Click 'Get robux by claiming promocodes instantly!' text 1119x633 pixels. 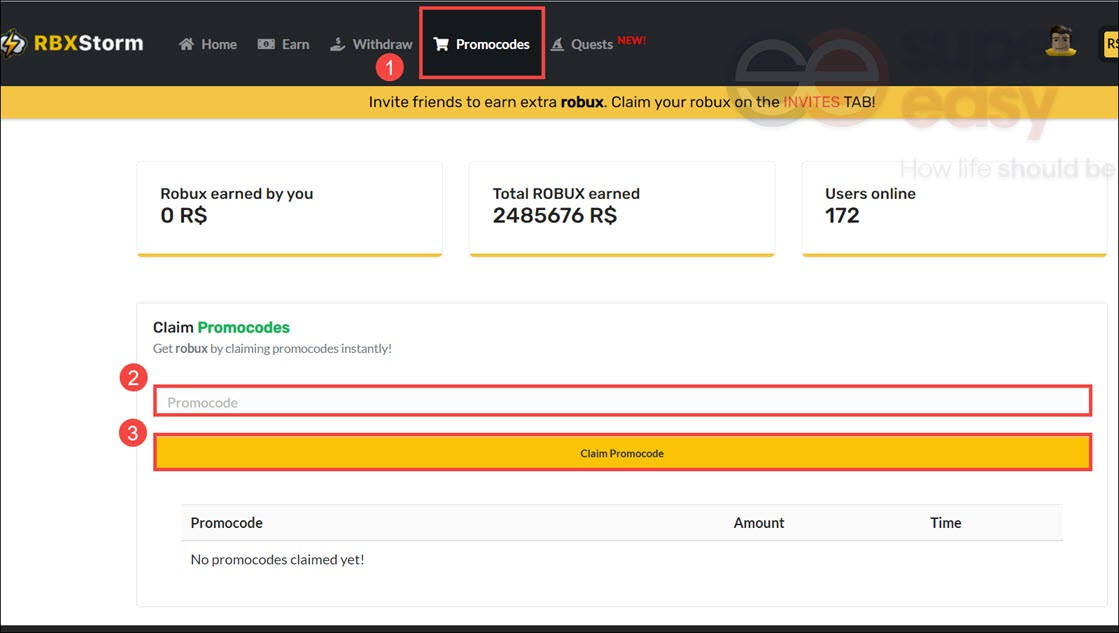(272, 348)
